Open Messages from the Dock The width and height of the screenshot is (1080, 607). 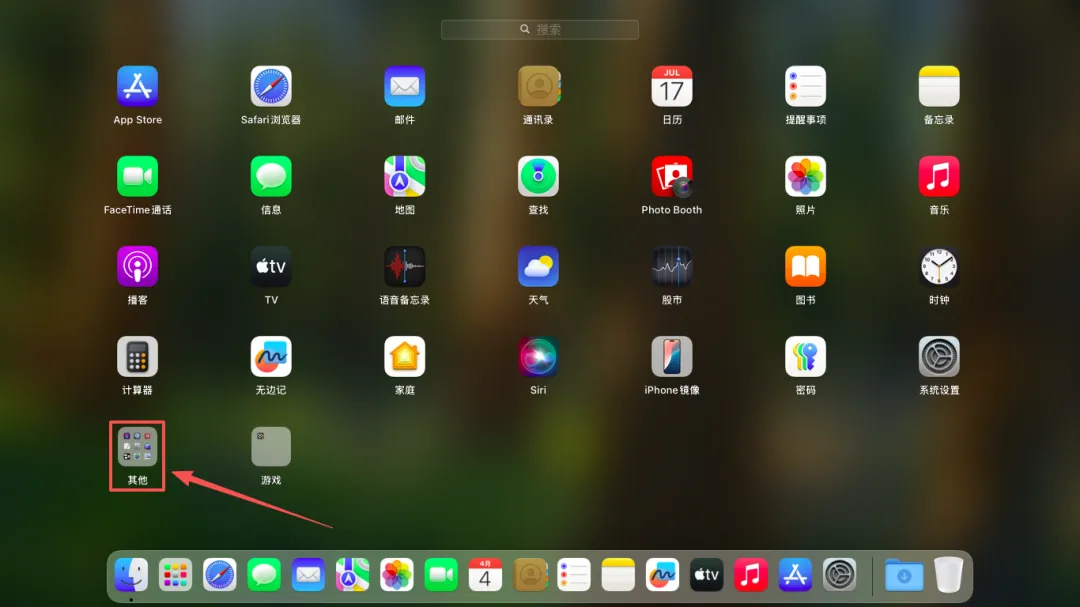pyautogui.click(x=264, y=575)
